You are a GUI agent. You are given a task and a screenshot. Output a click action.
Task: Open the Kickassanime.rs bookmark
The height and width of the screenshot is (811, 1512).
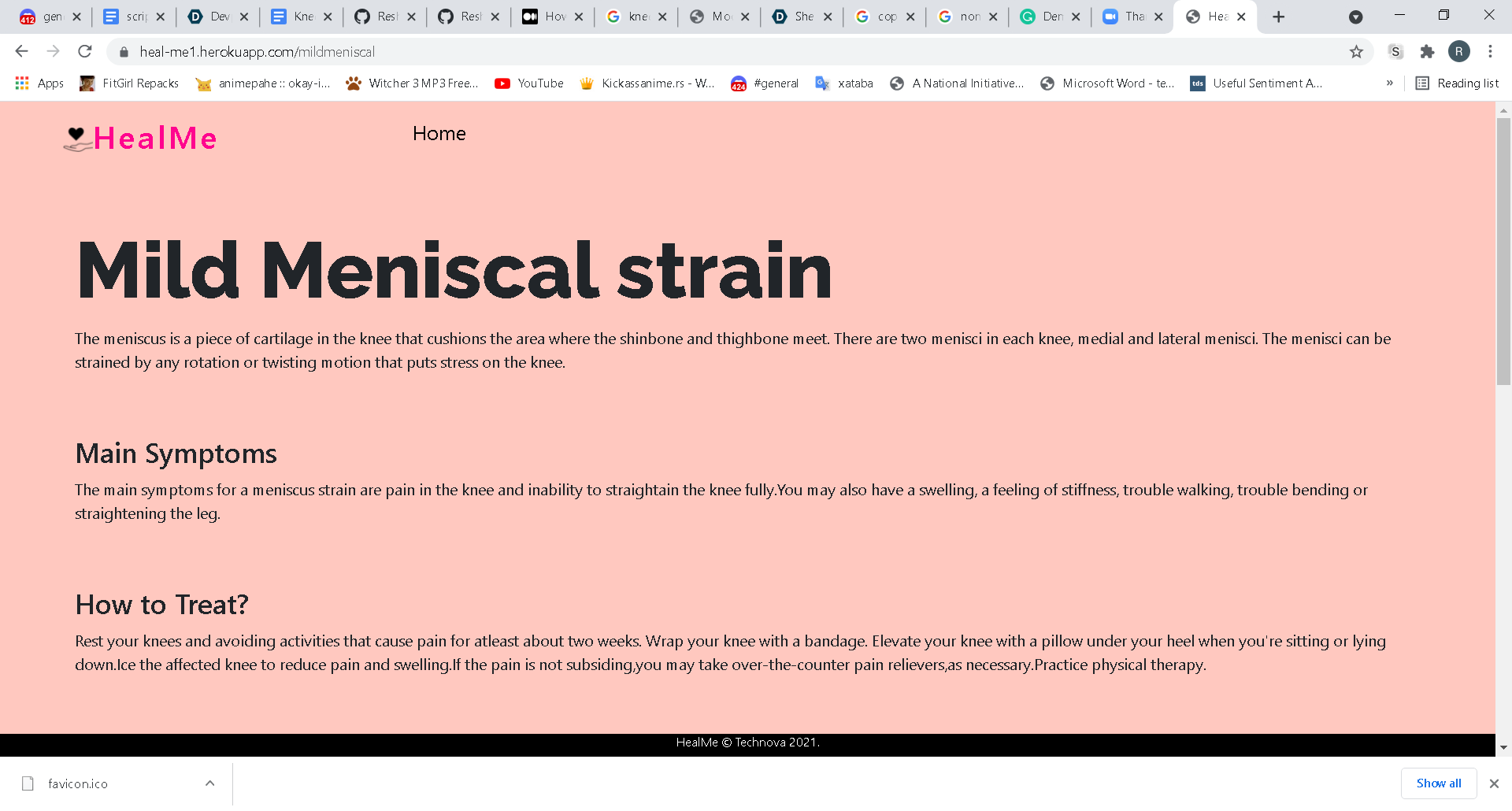tap(647, 83)
